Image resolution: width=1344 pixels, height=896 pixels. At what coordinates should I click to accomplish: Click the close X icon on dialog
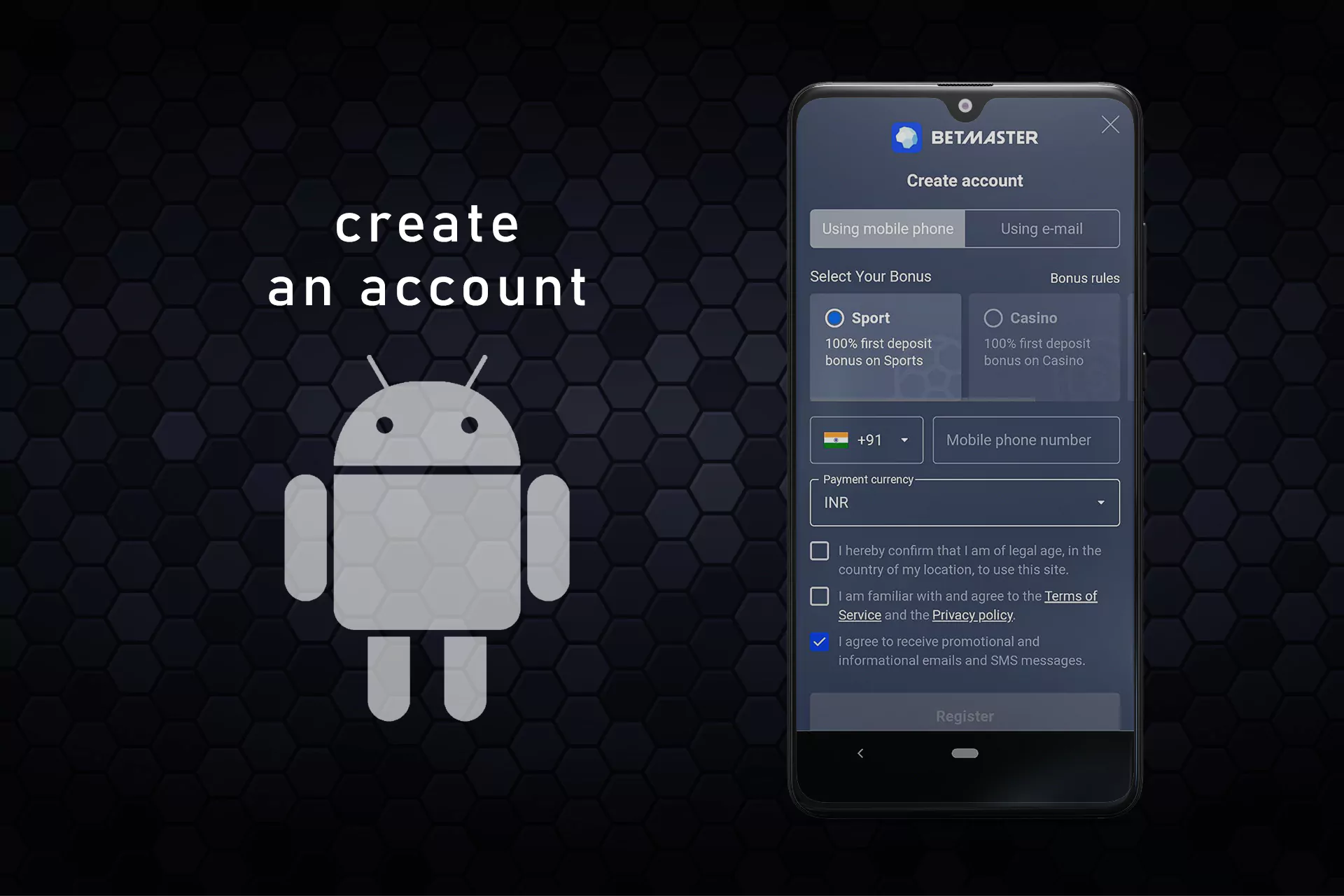[x=1110, y=123]
